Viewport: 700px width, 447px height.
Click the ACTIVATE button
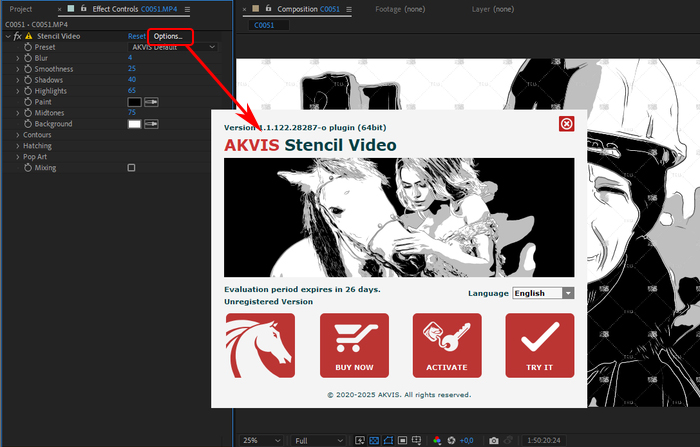pos(447,345)
